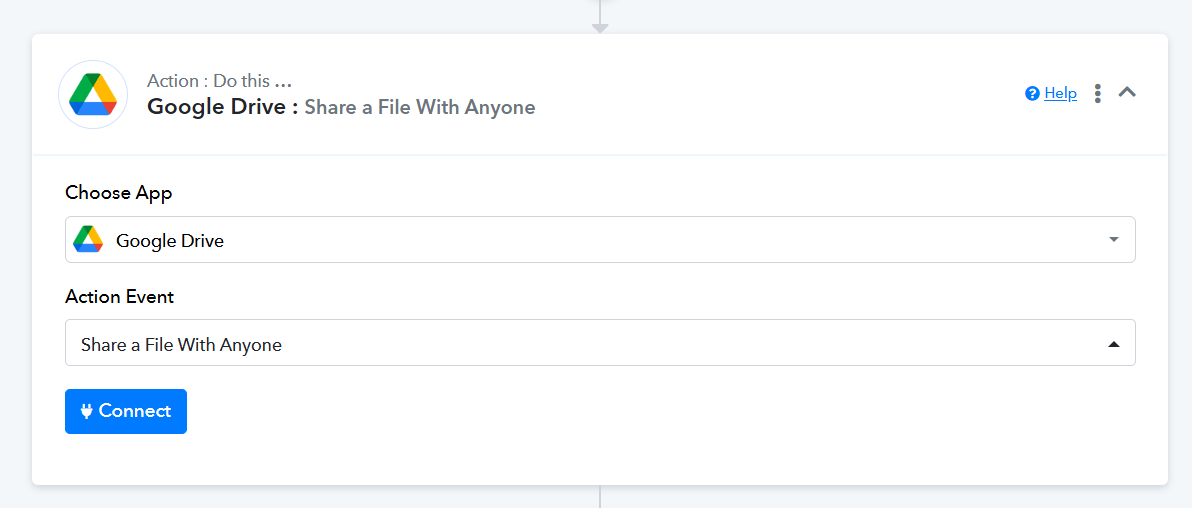Collapse the action step with the chevron

(x=1127, y=92)
